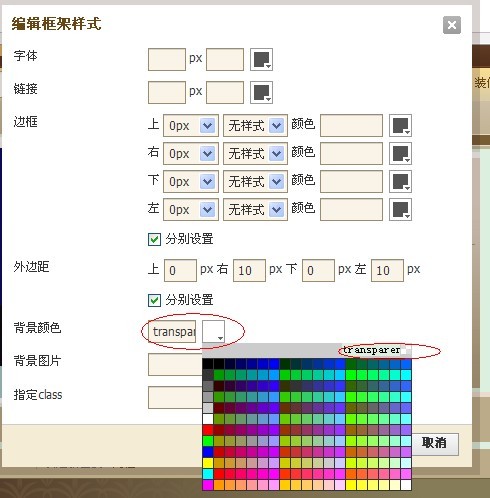Click the 外边距 右 margin field showing 10
Screen dimensions: 490x498
pyautogui.click(x=249, y=270)
